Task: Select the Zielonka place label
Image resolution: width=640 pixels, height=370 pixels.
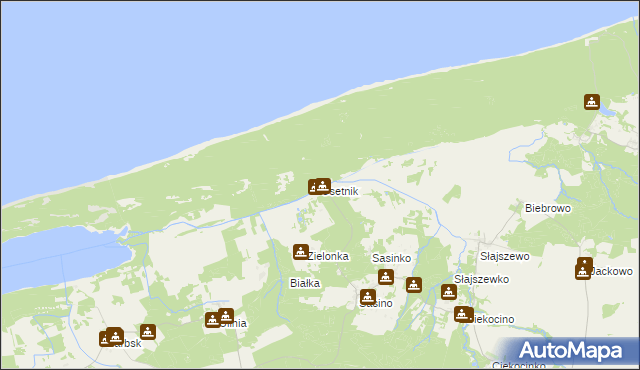Action: pos(329,256)
